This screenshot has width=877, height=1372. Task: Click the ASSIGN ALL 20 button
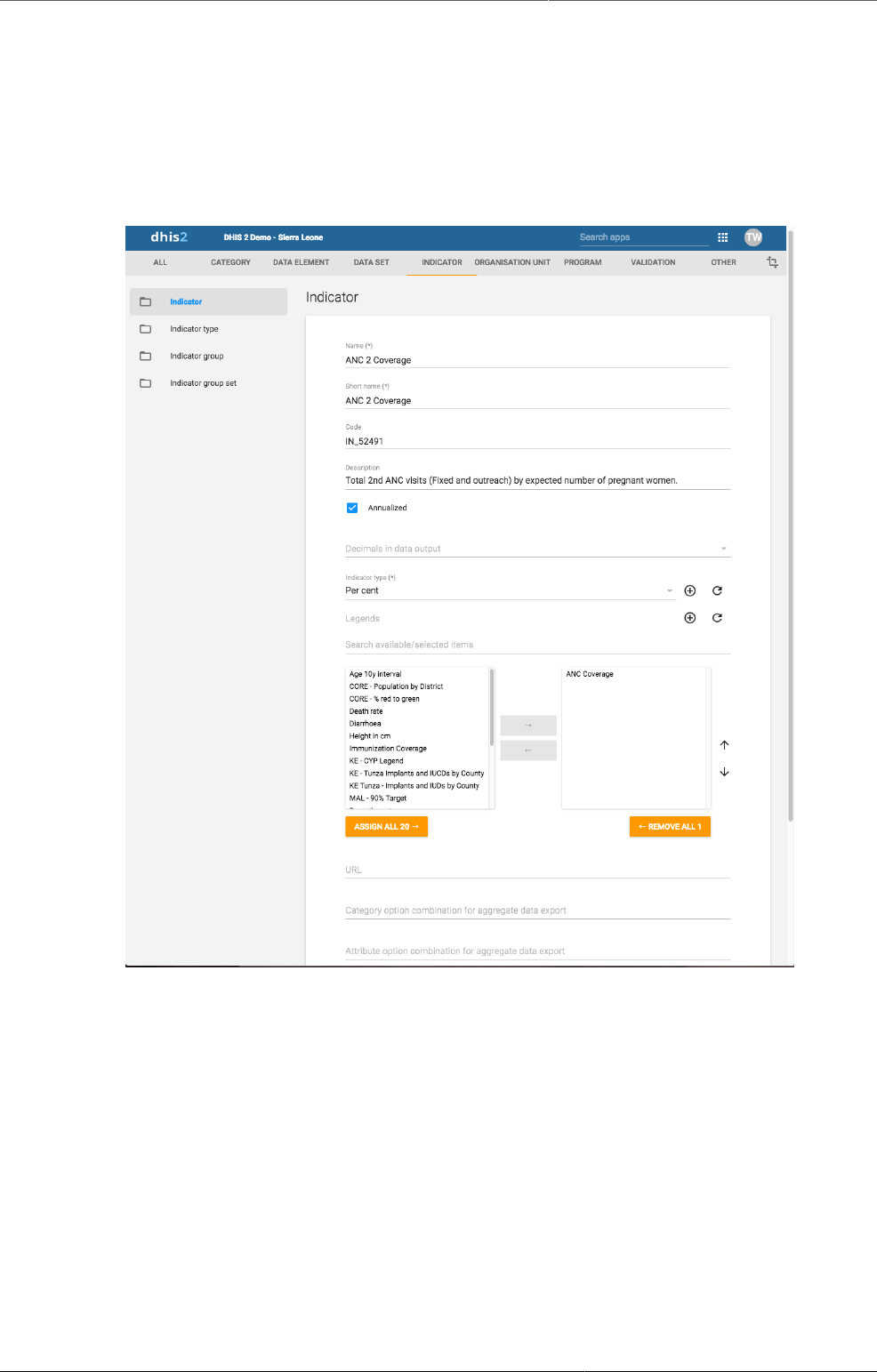click(386, 827)
